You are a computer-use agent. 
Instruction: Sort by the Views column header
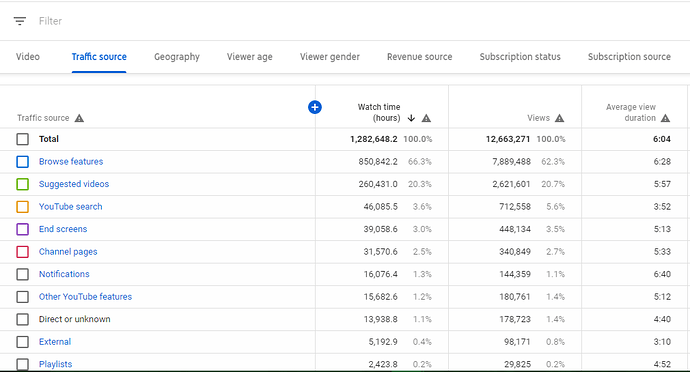coord(539,118)
